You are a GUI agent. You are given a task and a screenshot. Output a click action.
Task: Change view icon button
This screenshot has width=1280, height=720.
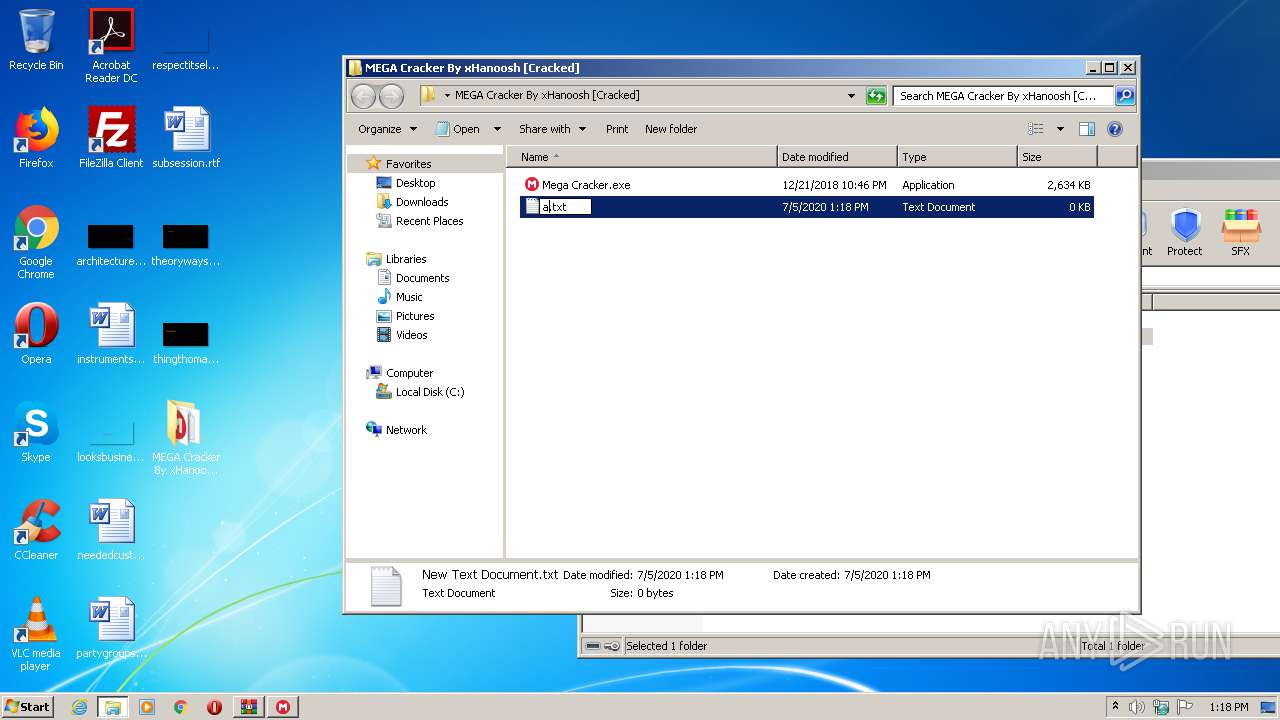[x=1036, y=129]
